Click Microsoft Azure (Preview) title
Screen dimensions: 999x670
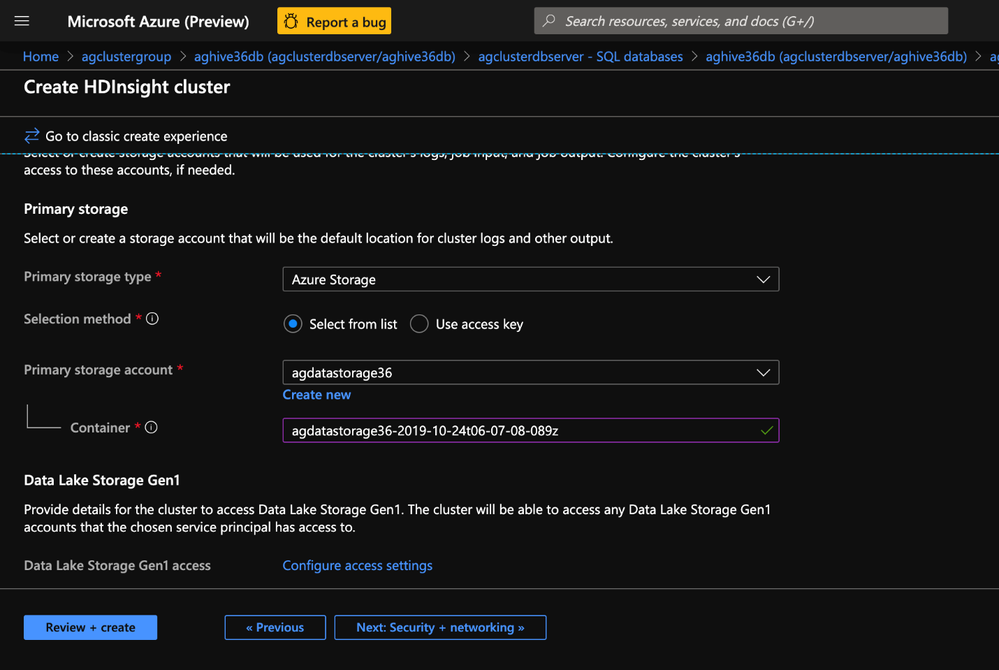[159, 22]
